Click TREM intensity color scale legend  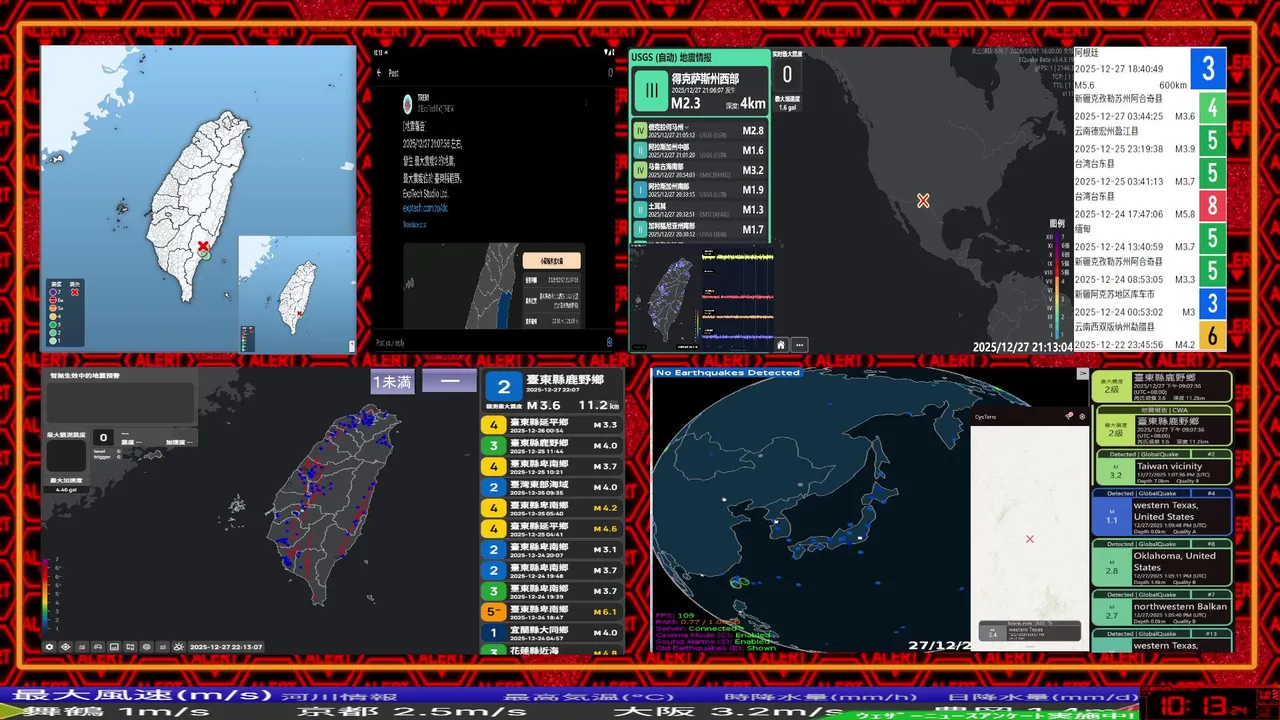pos(50,593)
